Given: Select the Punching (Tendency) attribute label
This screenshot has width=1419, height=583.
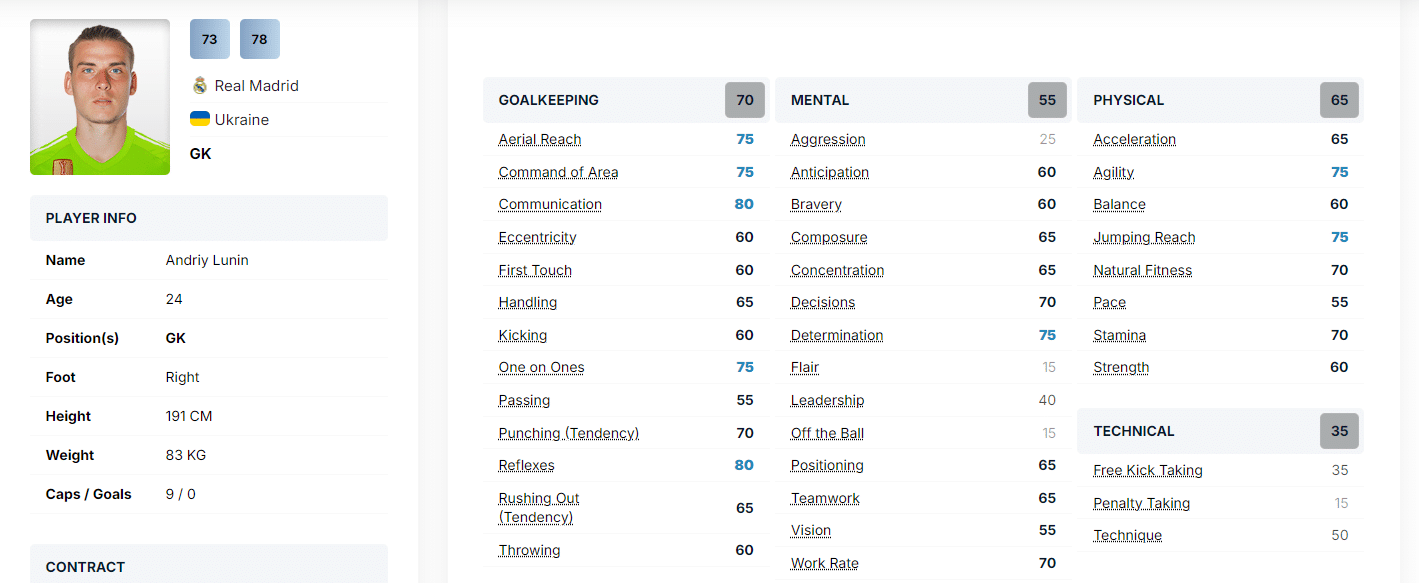Looking at the screenshot, I should 568,433.
